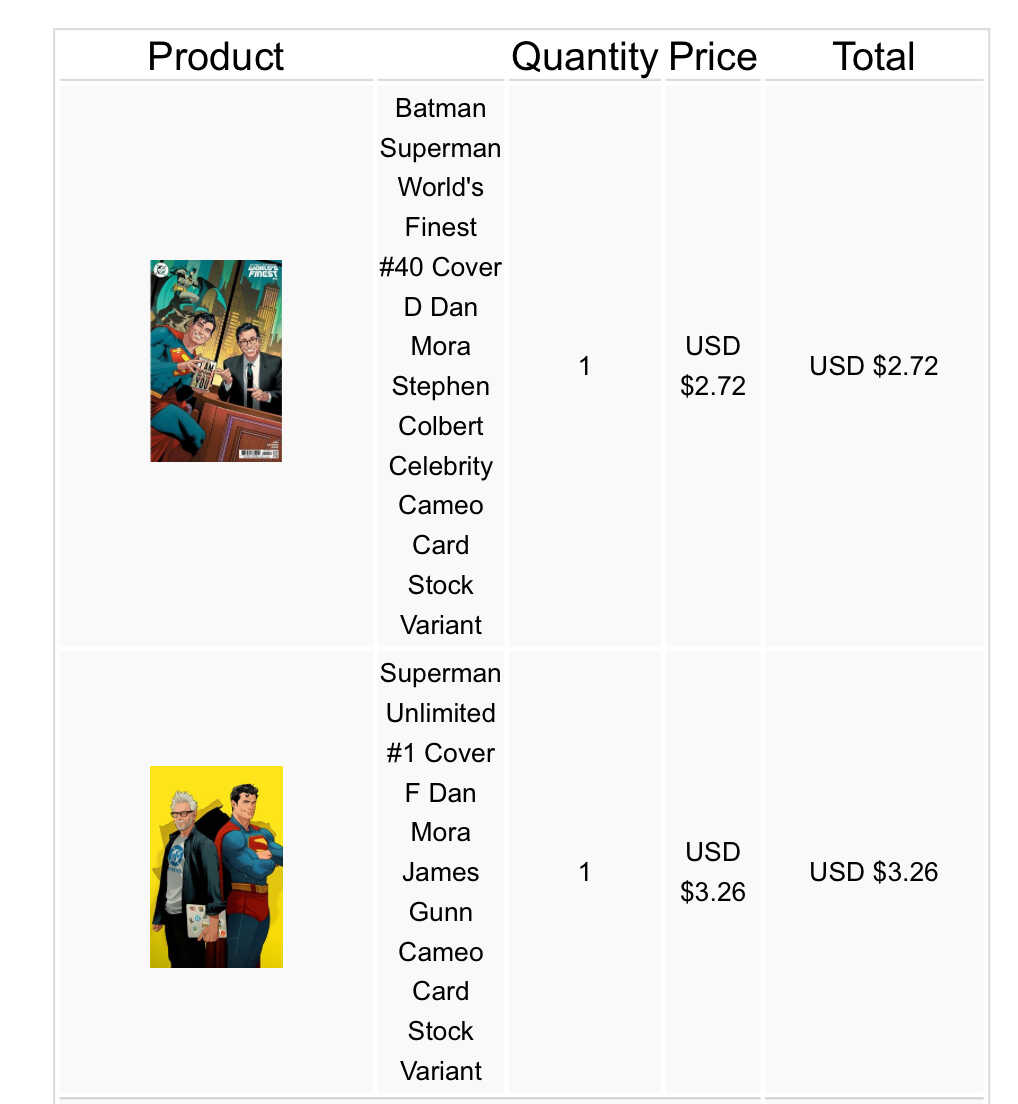This screenshot has width=1018, height=1104.
Task: Click the USD $3.26 row total
Action: pos(874,872)
